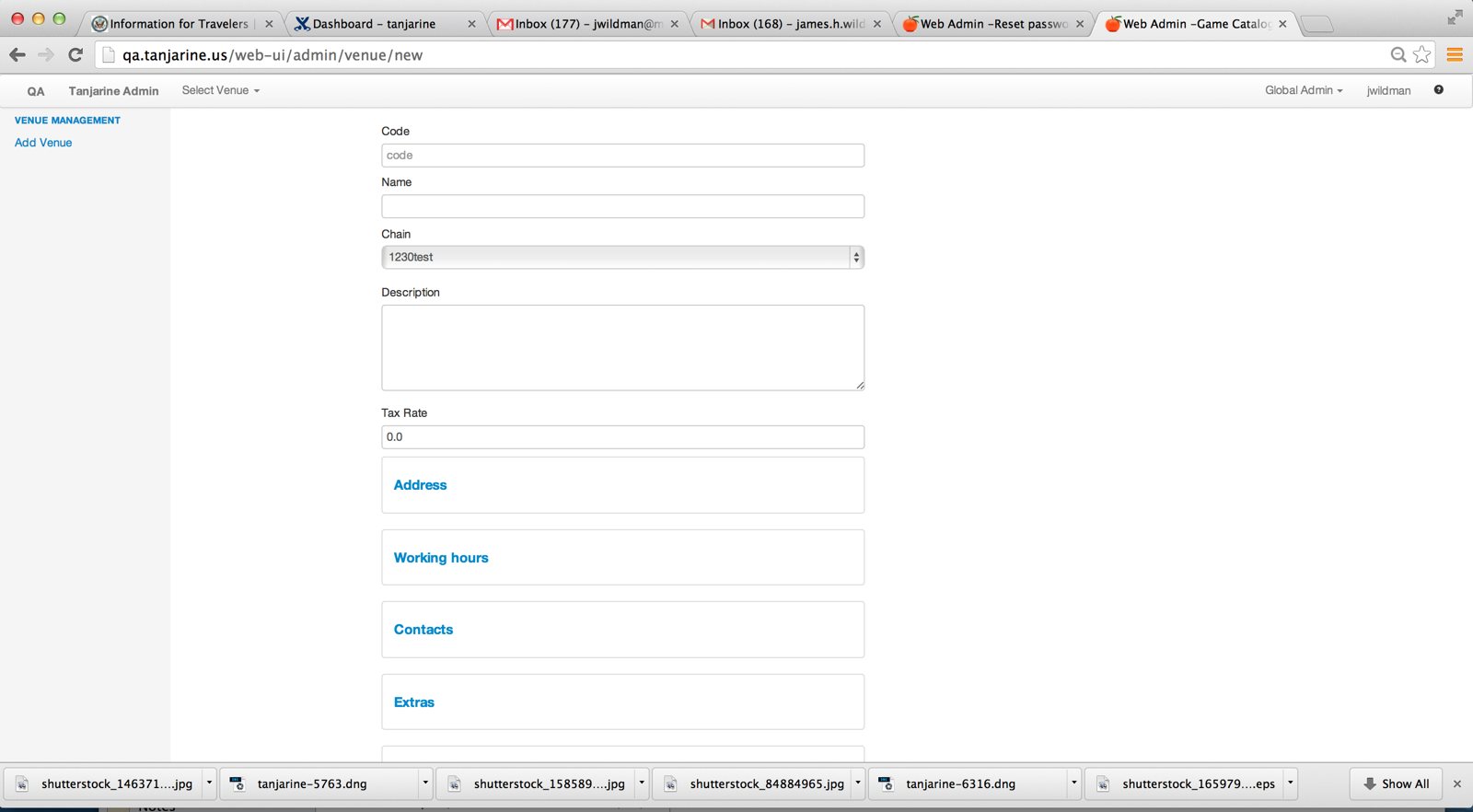
Task: Close the Inbox (177) tab
Action: [674, 24]
